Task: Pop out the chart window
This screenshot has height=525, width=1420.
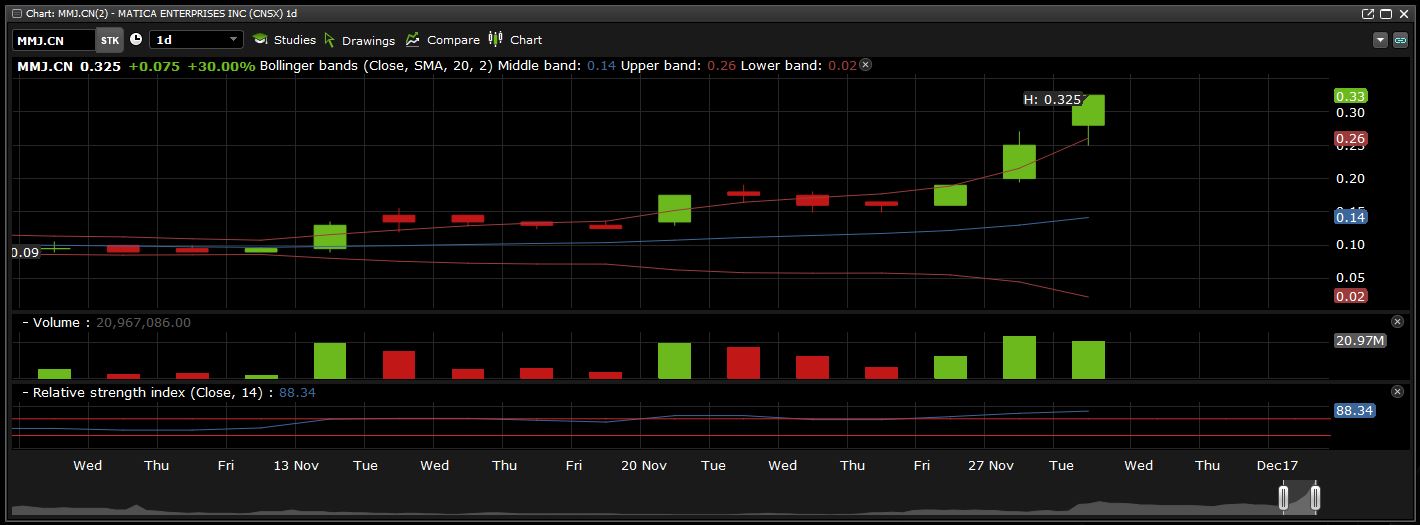Action: click(1368, 14)
